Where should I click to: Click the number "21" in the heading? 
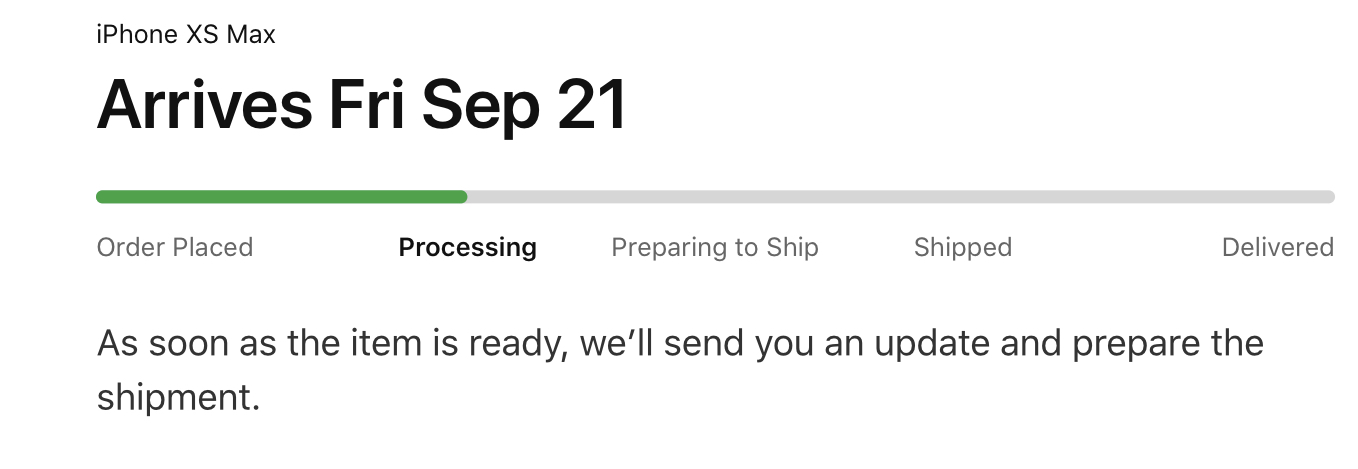tap(591, 105)
